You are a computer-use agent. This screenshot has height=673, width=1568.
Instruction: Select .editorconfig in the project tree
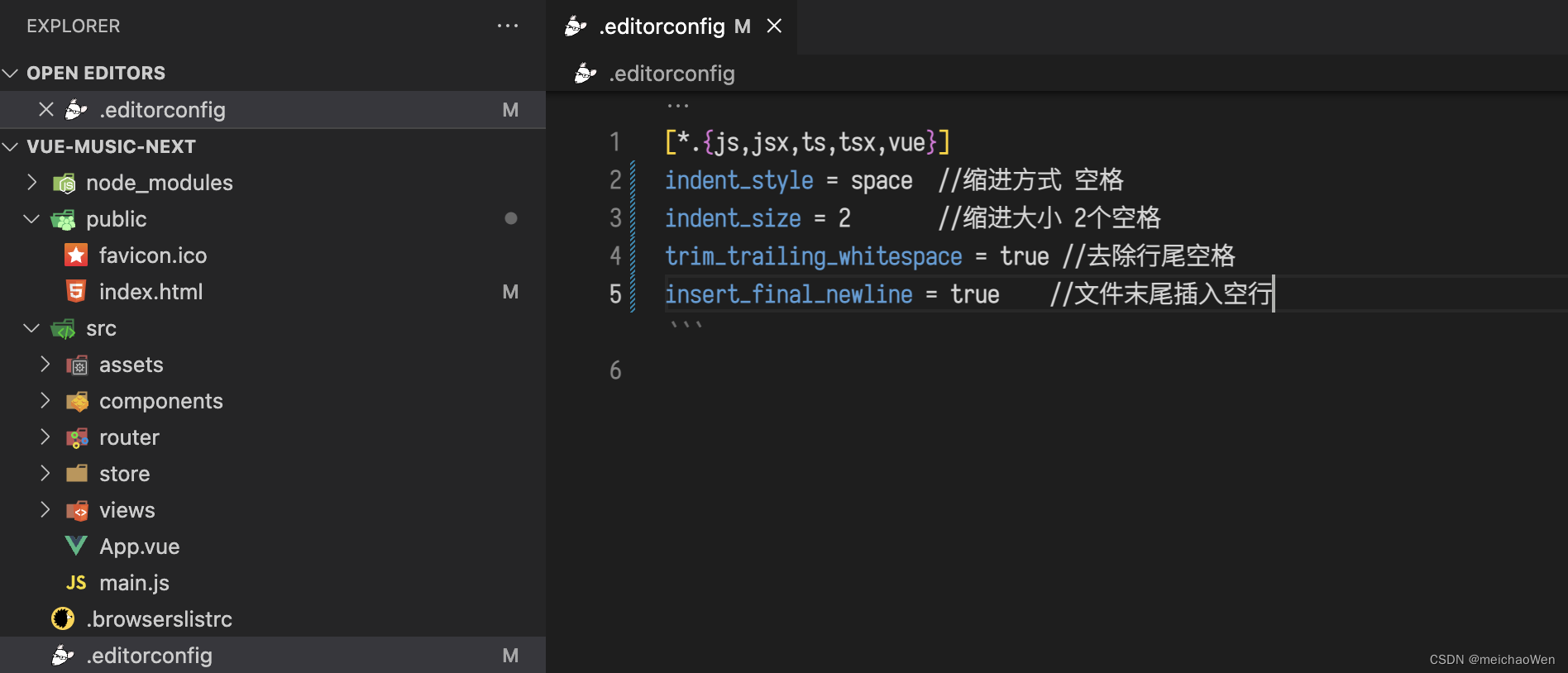pos(273,656)
